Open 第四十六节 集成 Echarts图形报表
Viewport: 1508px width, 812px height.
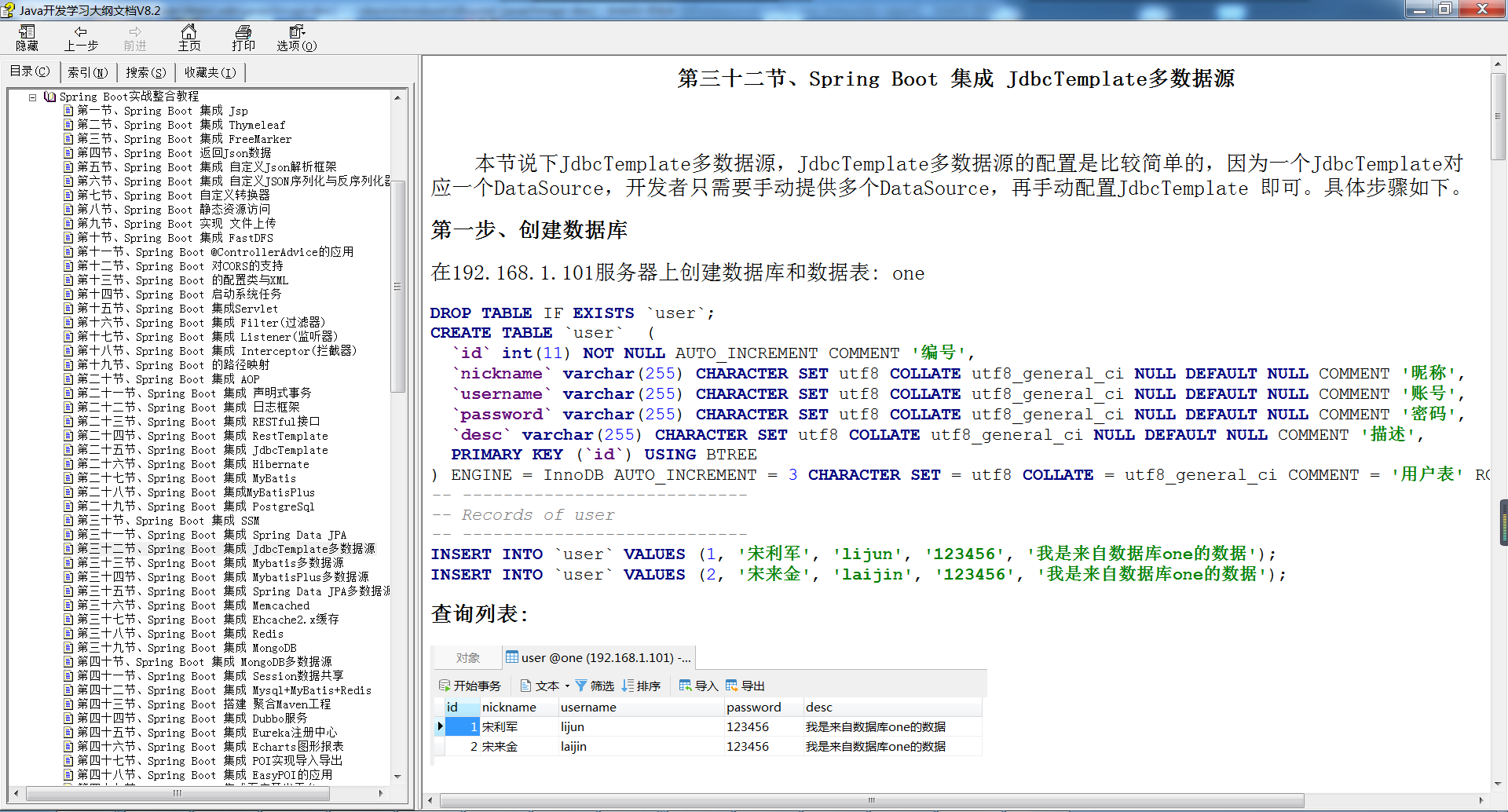tap(210, 747)
